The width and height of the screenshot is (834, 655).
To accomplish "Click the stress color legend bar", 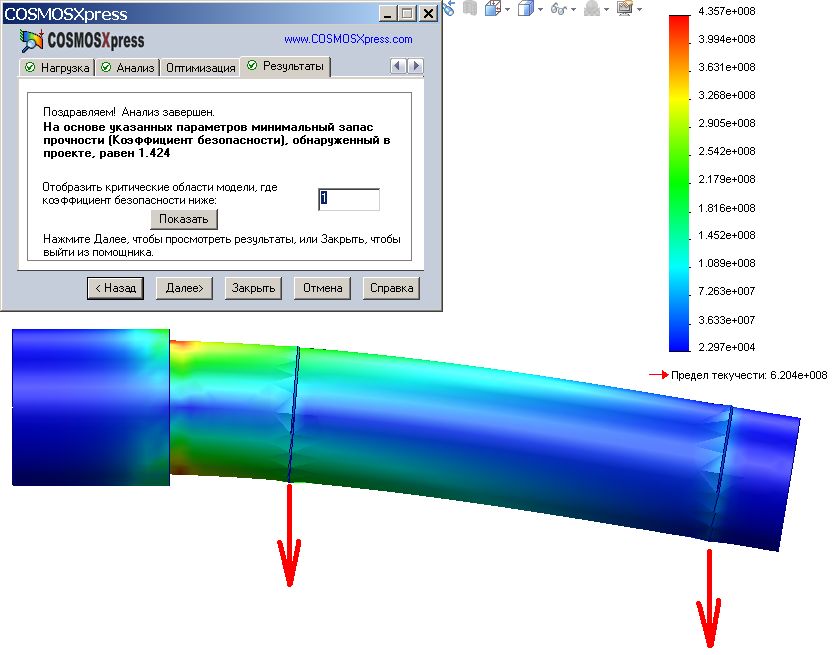I will tap(679, 183).
